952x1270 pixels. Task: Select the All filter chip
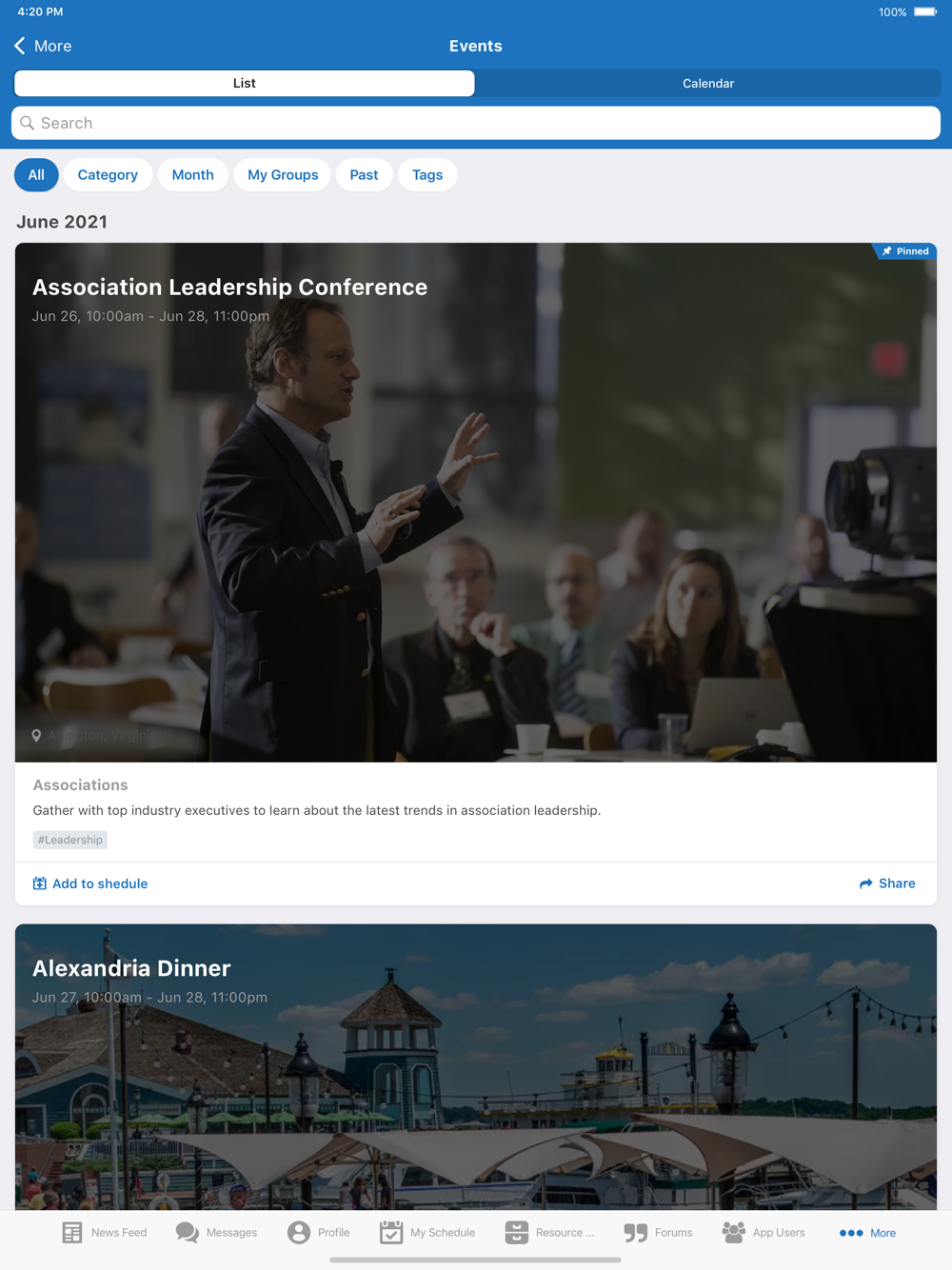pyautogui.click(x=36, y=175)
